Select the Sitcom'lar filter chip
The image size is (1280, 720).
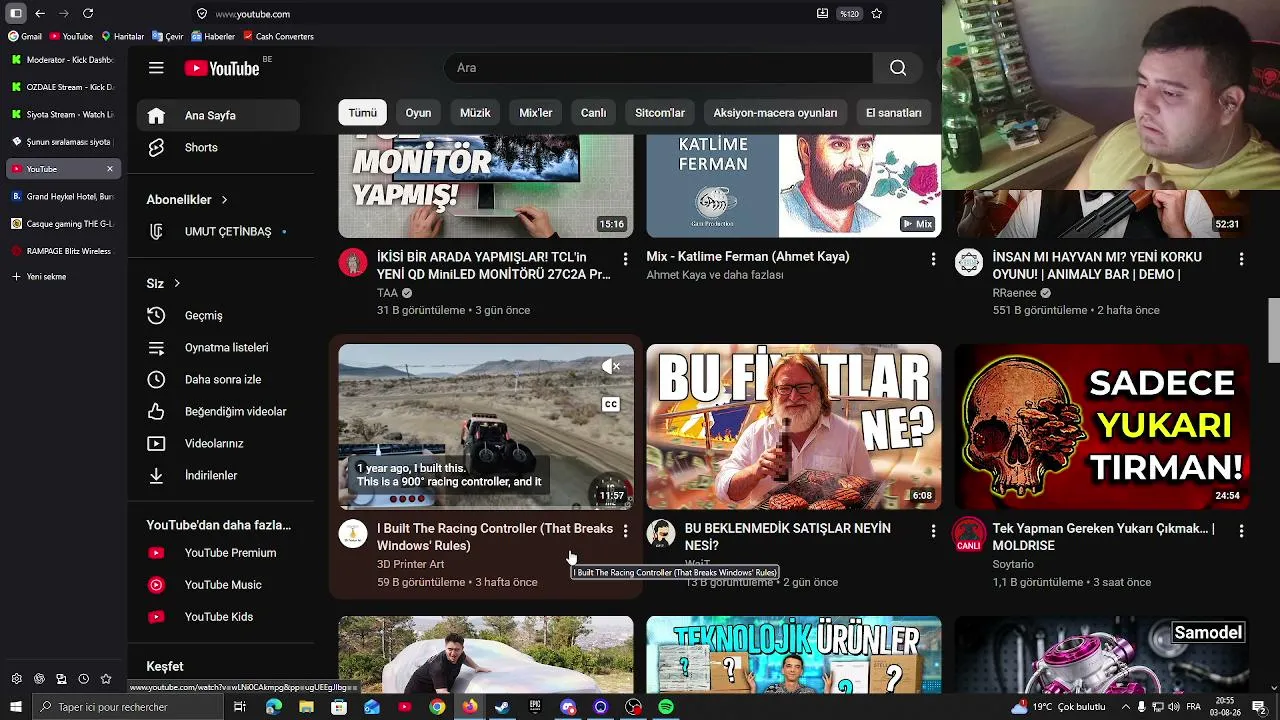point(660,113)
